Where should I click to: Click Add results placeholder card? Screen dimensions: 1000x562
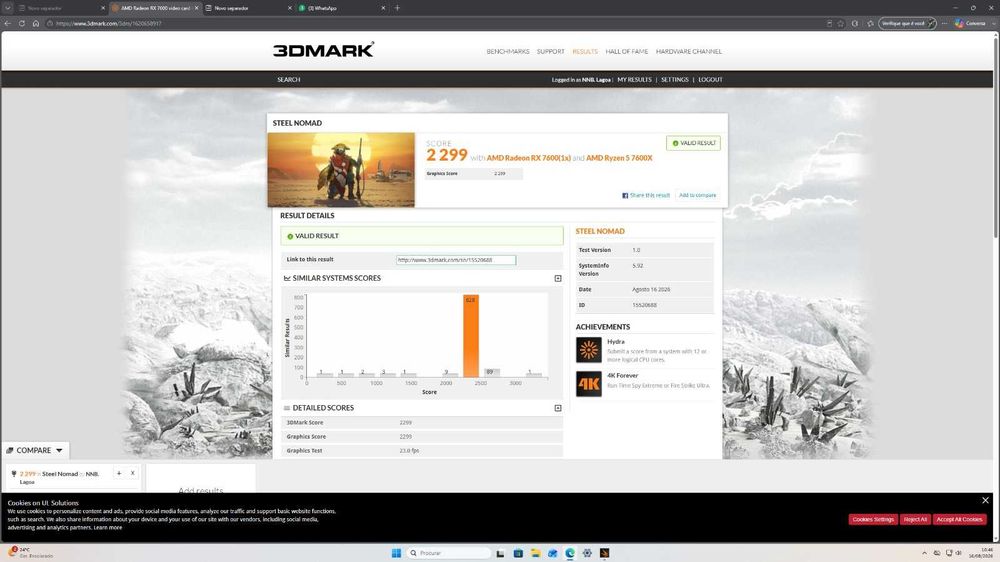[x=201, y=478]
